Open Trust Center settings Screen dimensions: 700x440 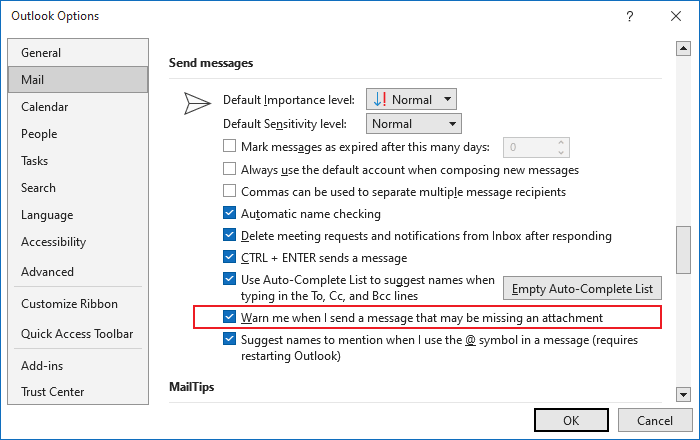78,391
